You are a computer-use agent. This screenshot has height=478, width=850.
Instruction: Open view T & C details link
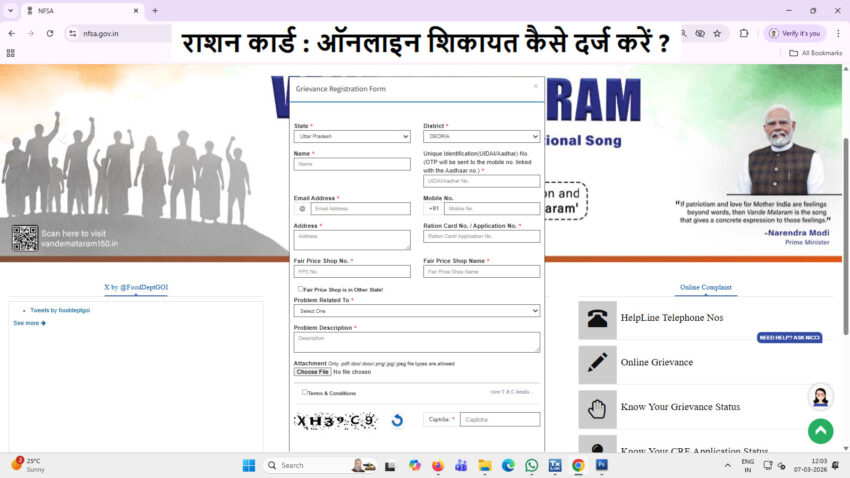511,392
